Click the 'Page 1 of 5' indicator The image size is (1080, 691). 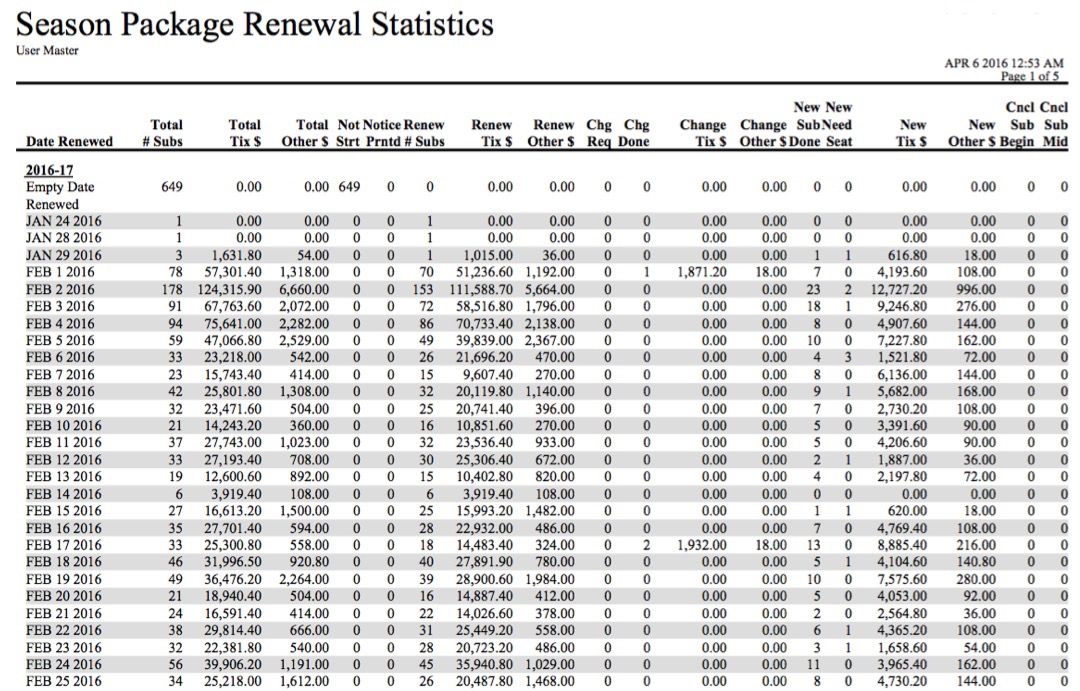[x=1030, y=76]
